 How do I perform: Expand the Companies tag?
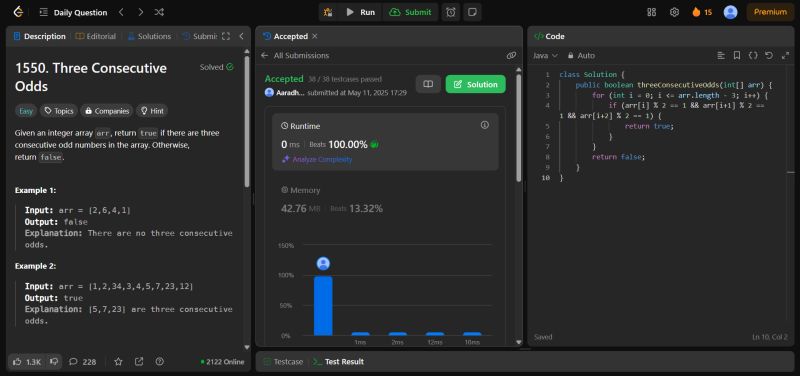107,111
